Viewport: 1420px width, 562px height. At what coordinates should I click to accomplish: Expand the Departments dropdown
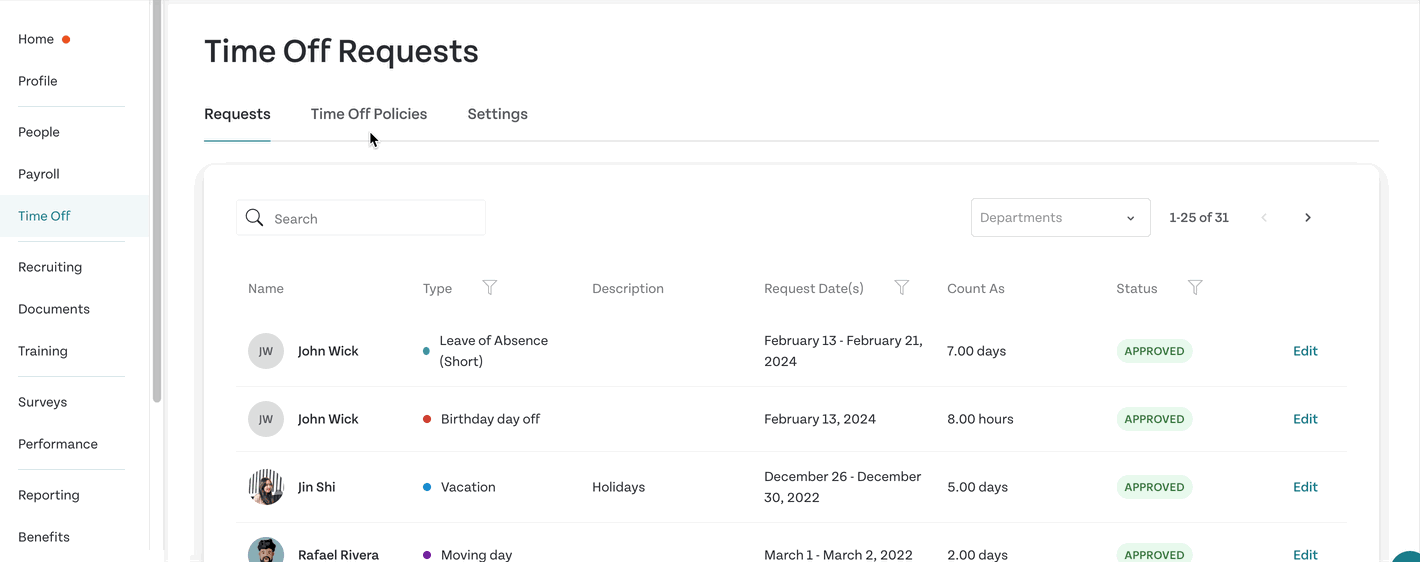coord(1060,218)
